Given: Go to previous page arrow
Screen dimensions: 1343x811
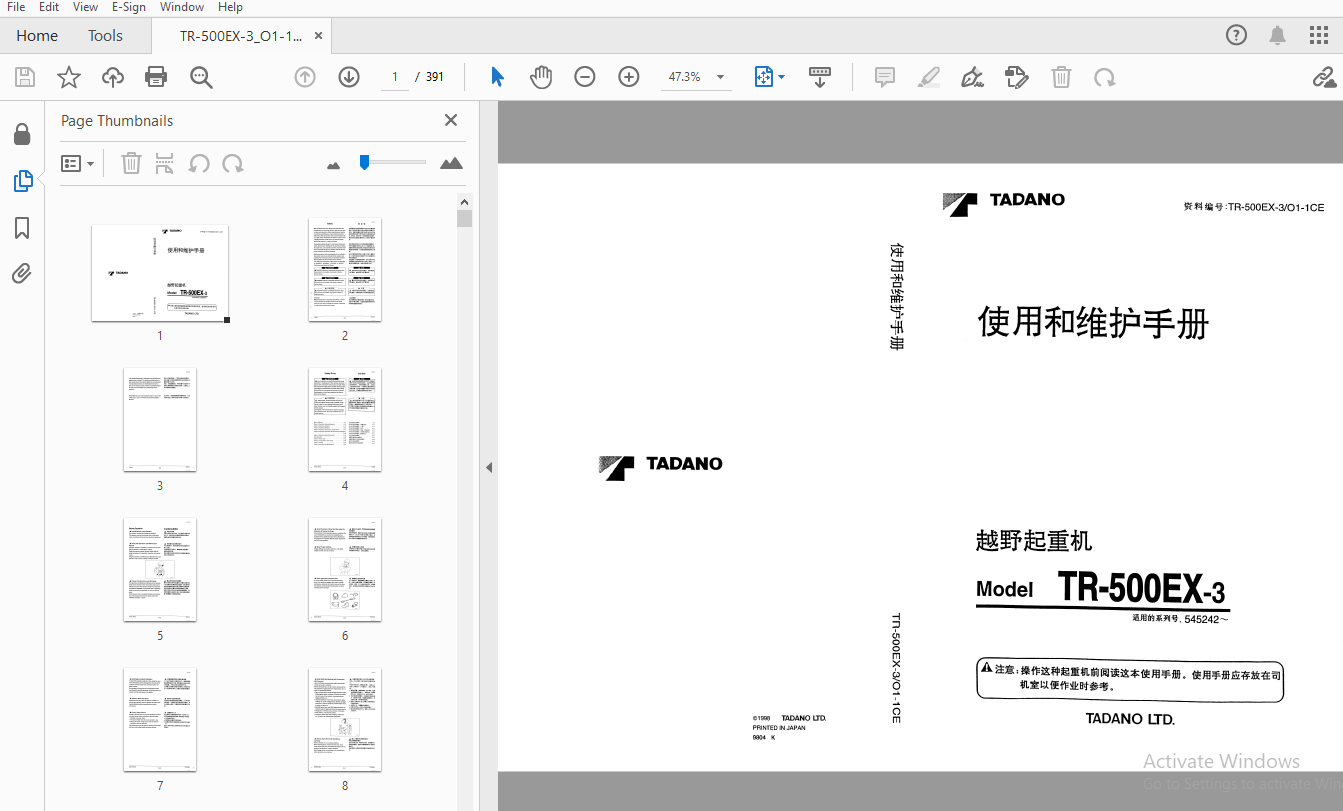Looking at the screenshot, I should [x=305, y=77].
